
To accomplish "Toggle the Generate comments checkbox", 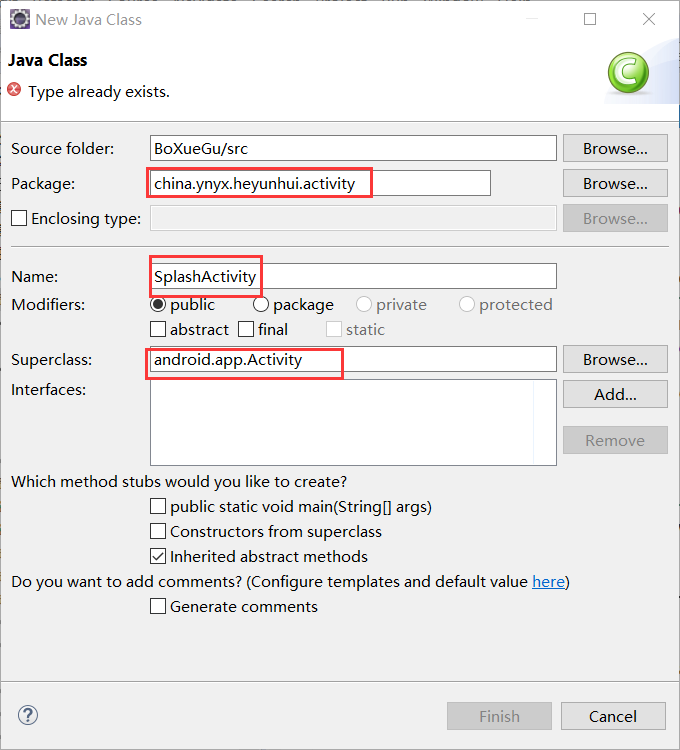I will point(158,606).
